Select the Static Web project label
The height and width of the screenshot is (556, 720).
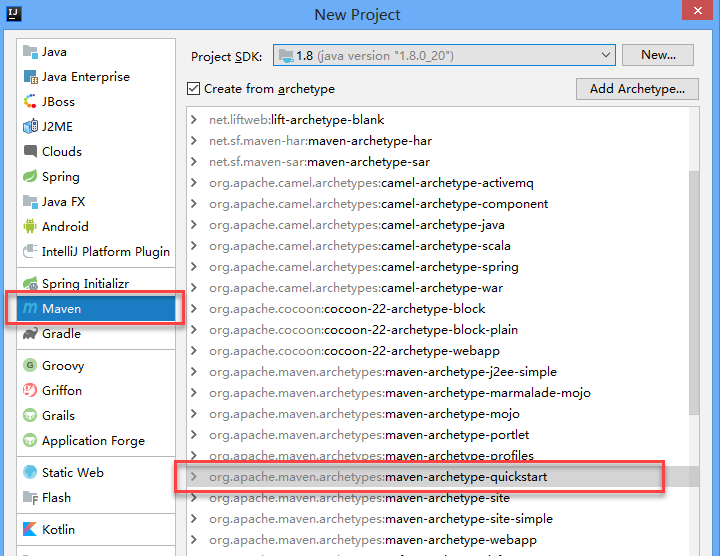click(x=73, y=472)
